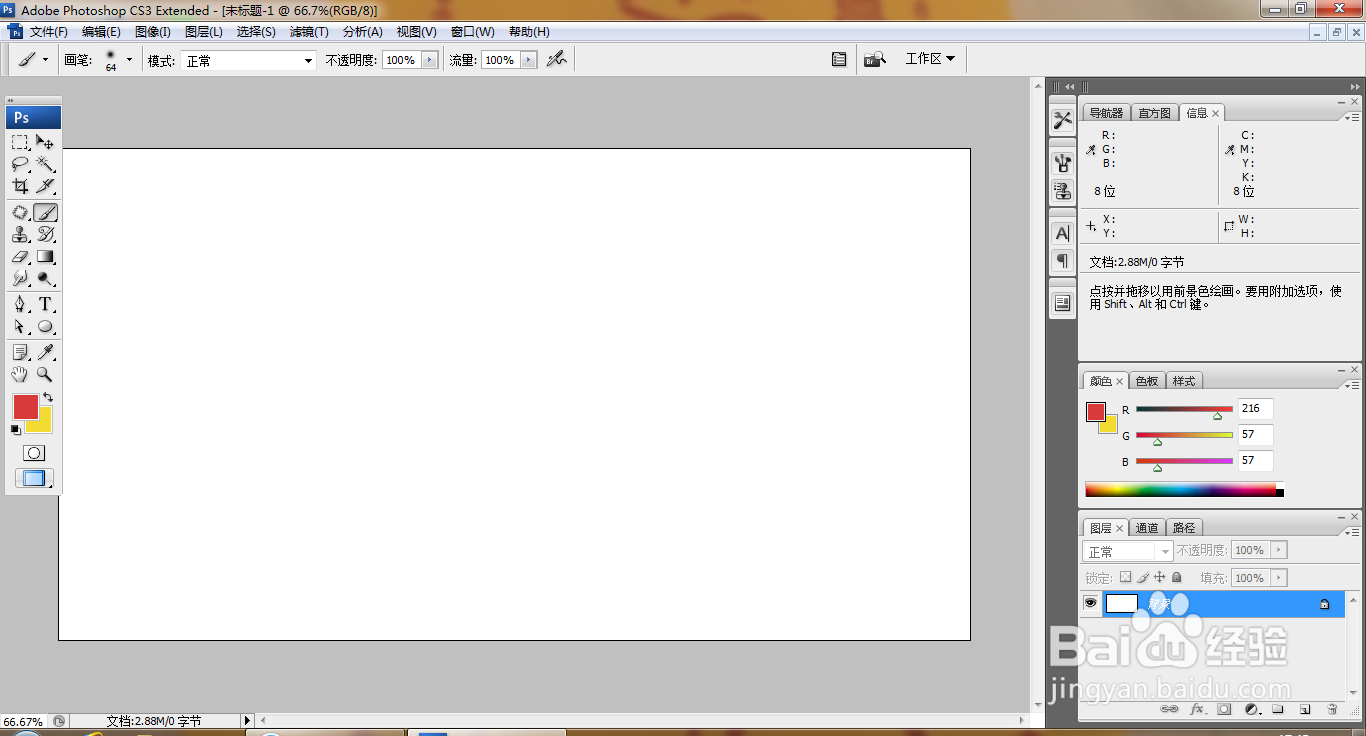Select the Patch healing tool

pyautogui.click(x=20, y=213)
